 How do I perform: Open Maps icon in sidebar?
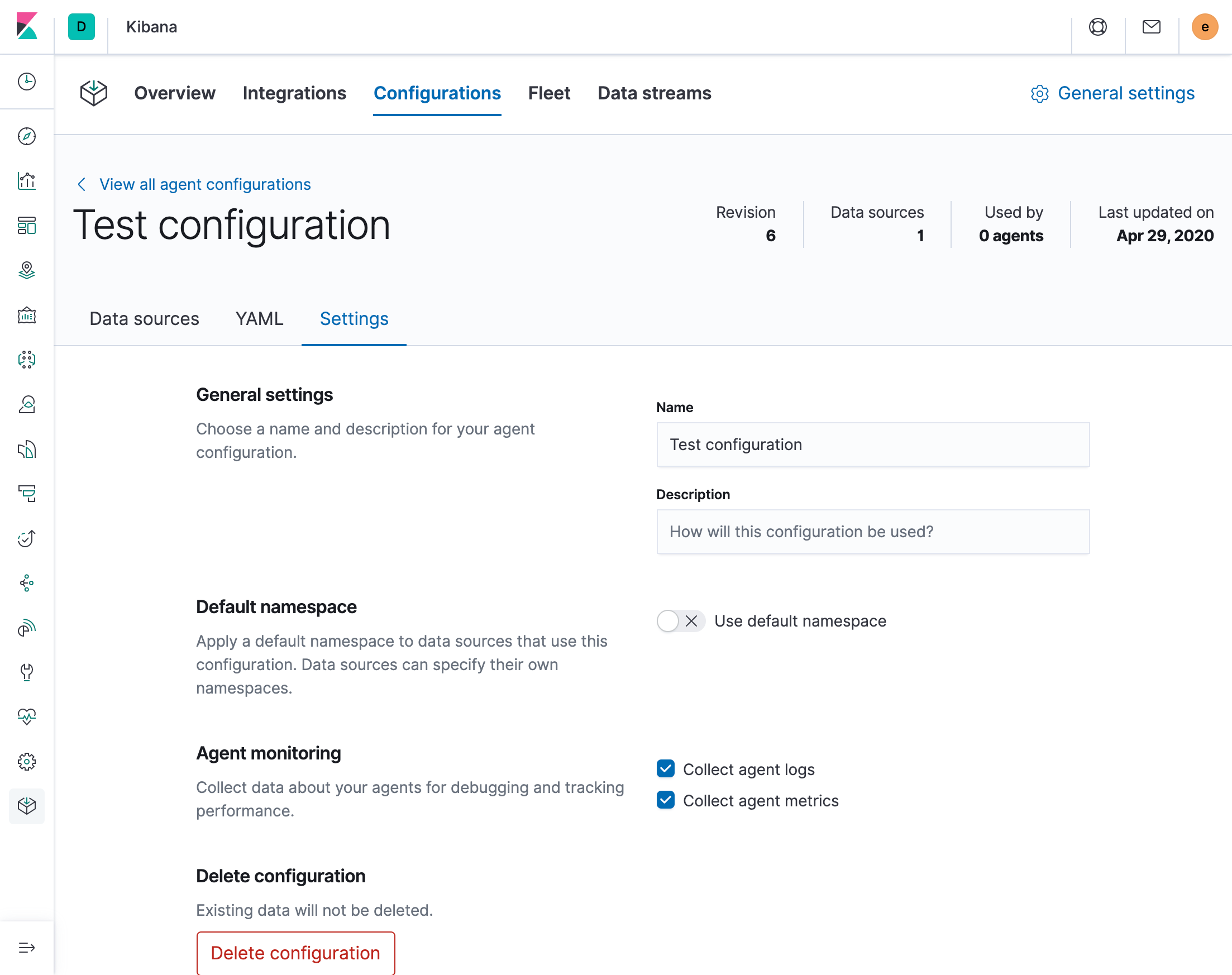(27, 270)
